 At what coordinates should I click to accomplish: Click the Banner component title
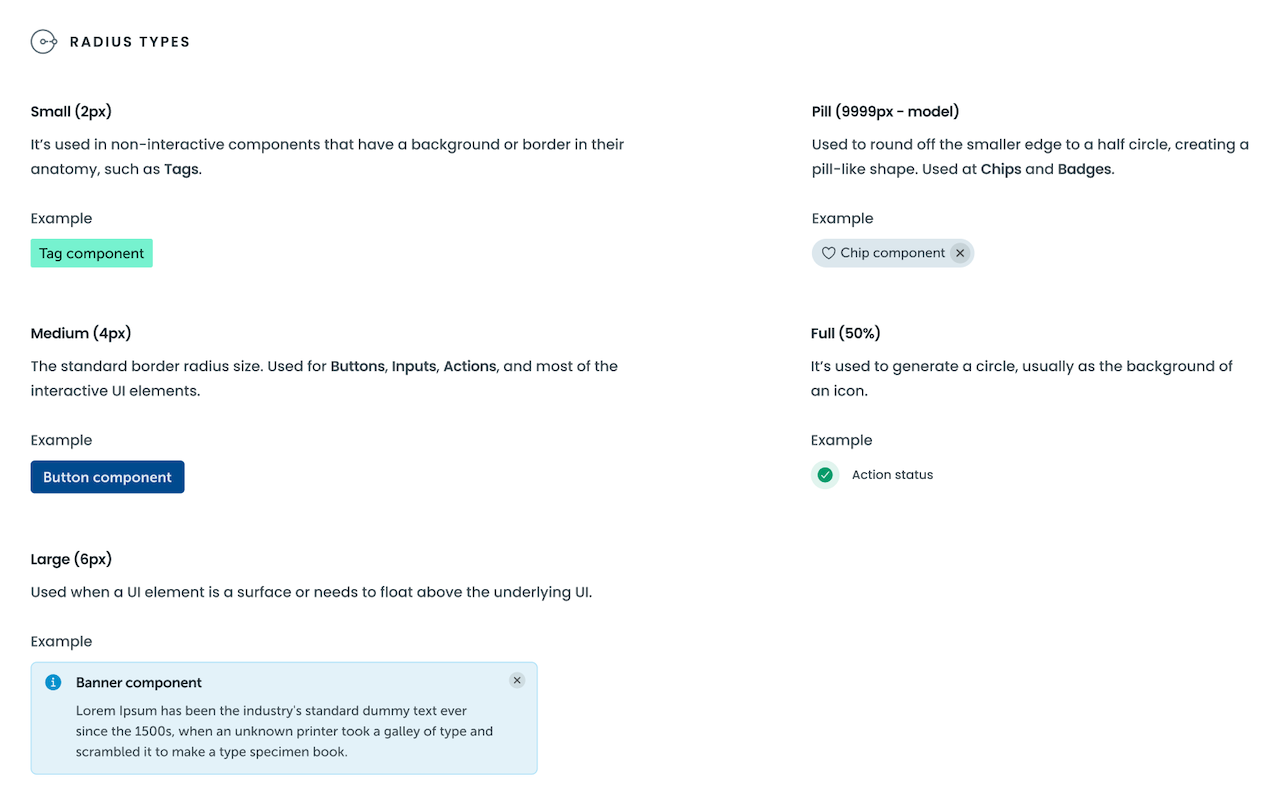pyautogui.click(x=139, y=683)
